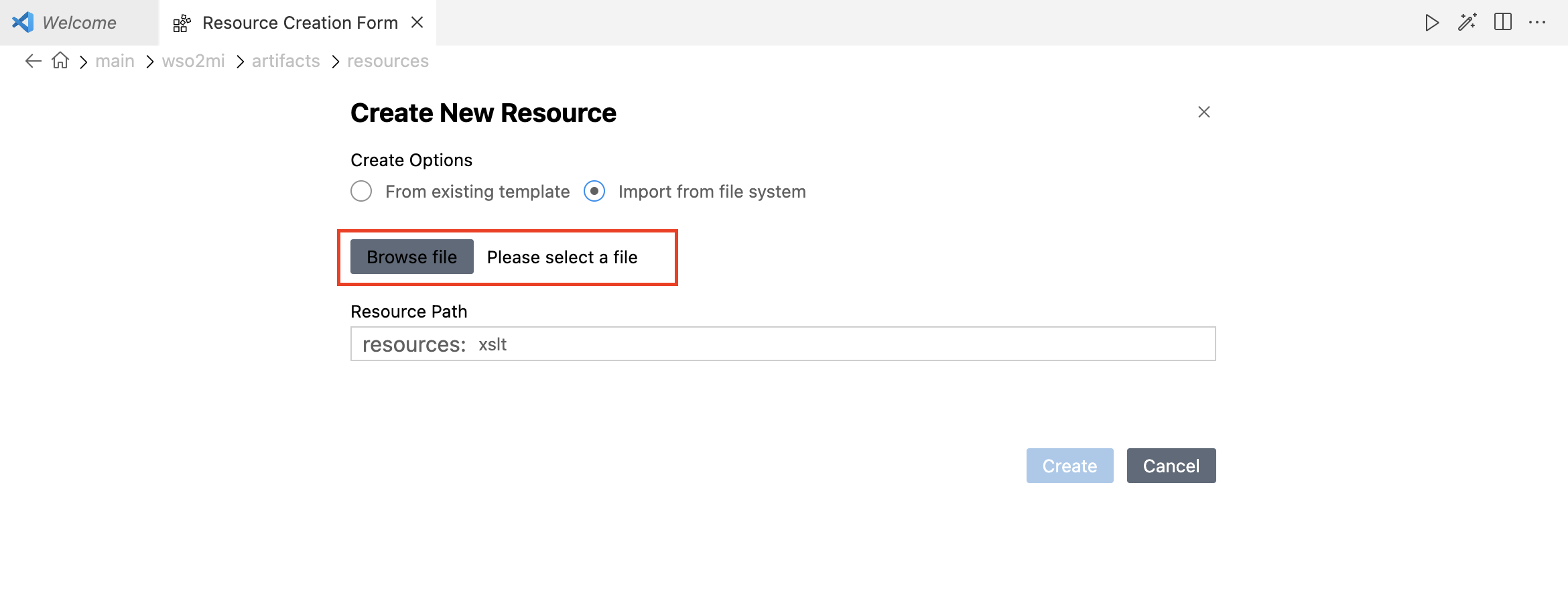Select Import from file system option
Viewport: 1568px width, 607px height.
click(594, 192)
